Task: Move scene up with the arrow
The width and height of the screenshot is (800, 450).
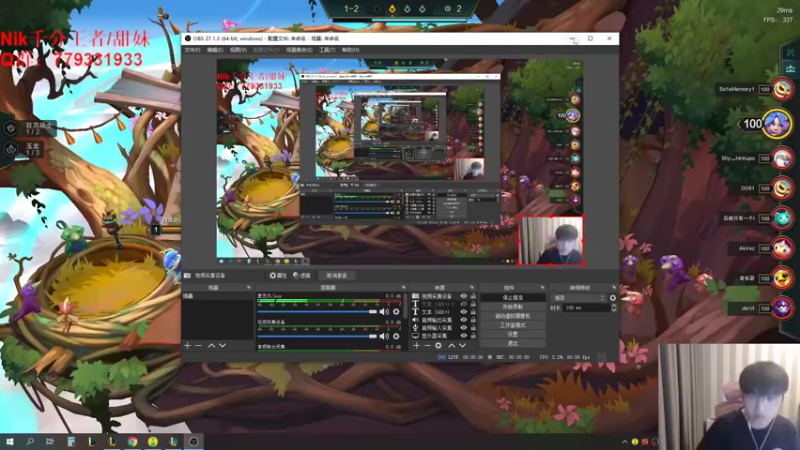Action: (x=211, y=345)
